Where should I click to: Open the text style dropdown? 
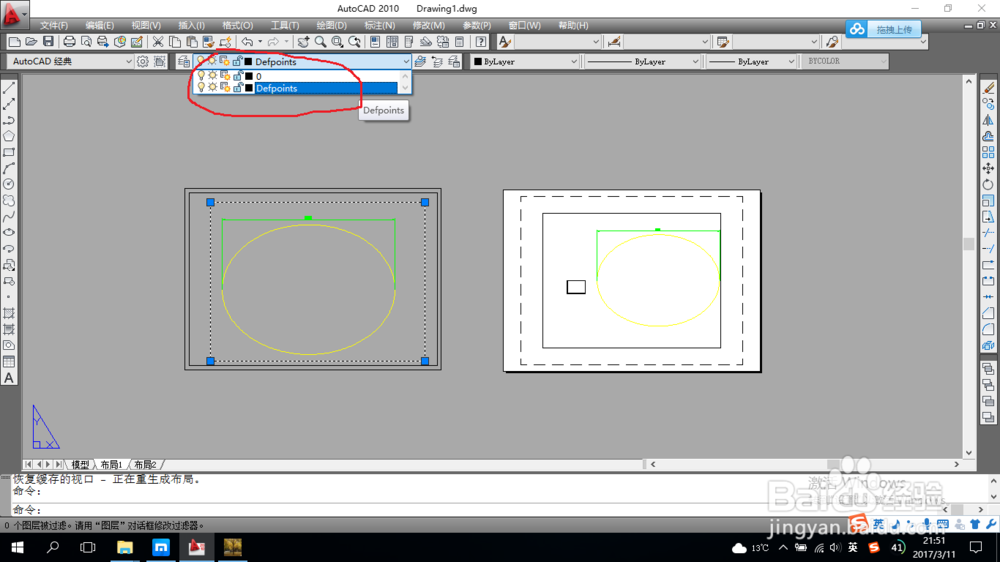(596, 42)
